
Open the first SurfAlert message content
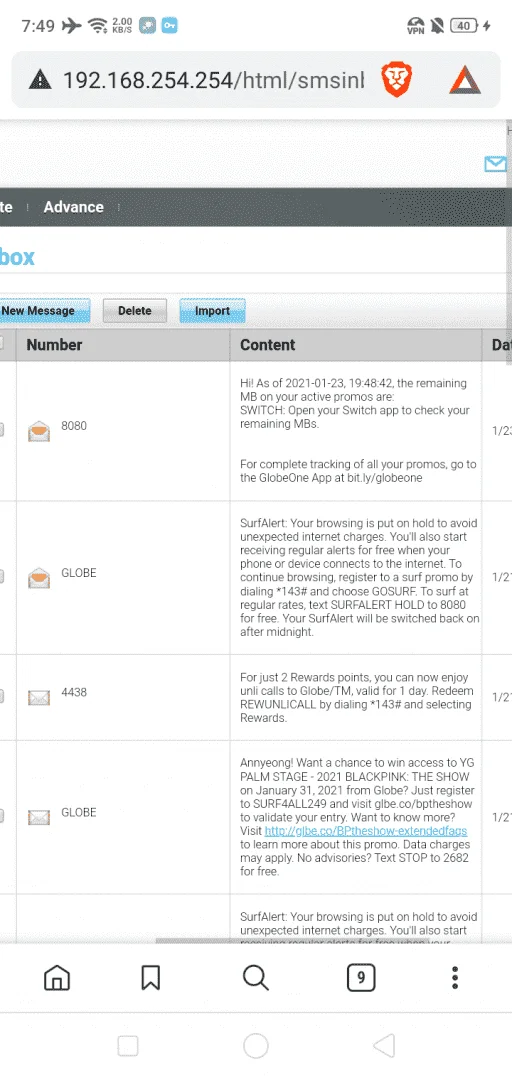[359, 577]
